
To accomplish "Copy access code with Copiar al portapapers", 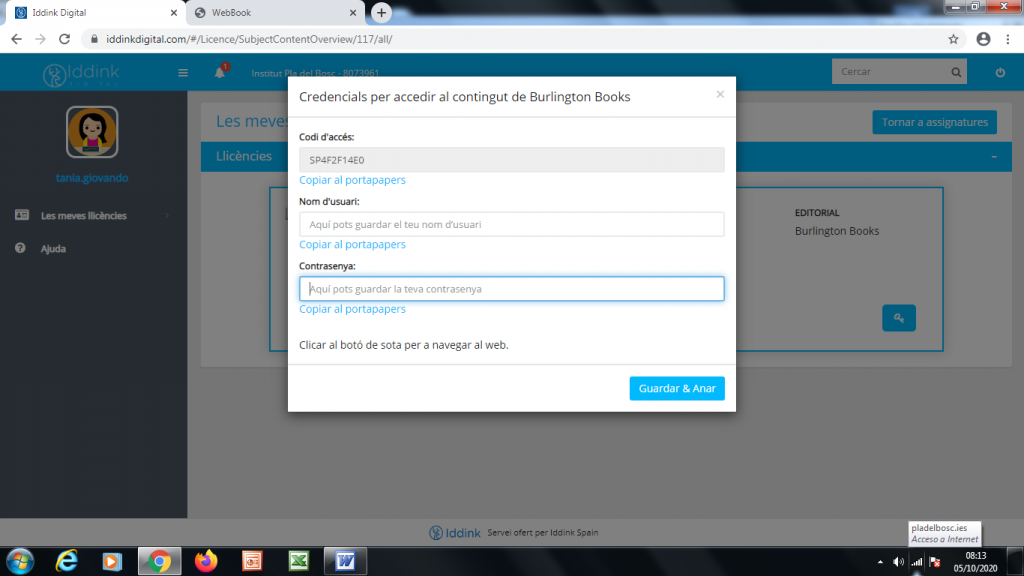I will [352, 180].
